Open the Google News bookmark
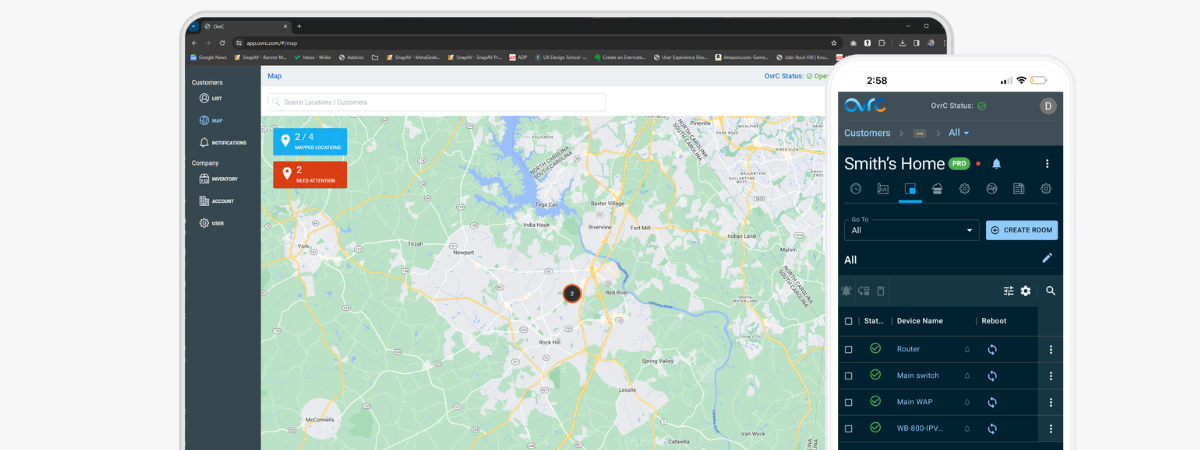The width and height of the screenshot is (1200, 450). pos(209,57)
